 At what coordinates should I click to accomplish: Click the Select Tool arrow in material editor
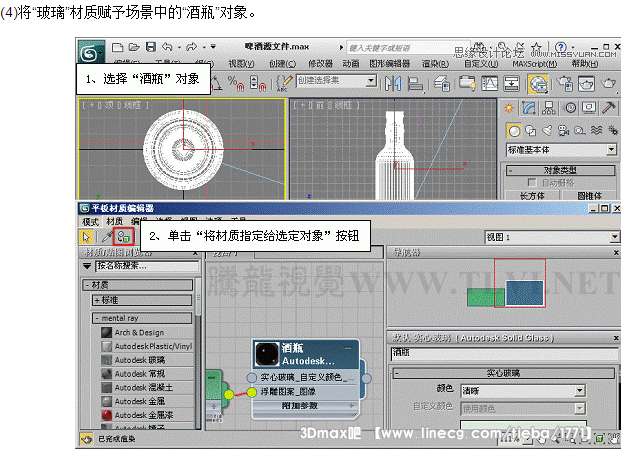tap(86, 237)
